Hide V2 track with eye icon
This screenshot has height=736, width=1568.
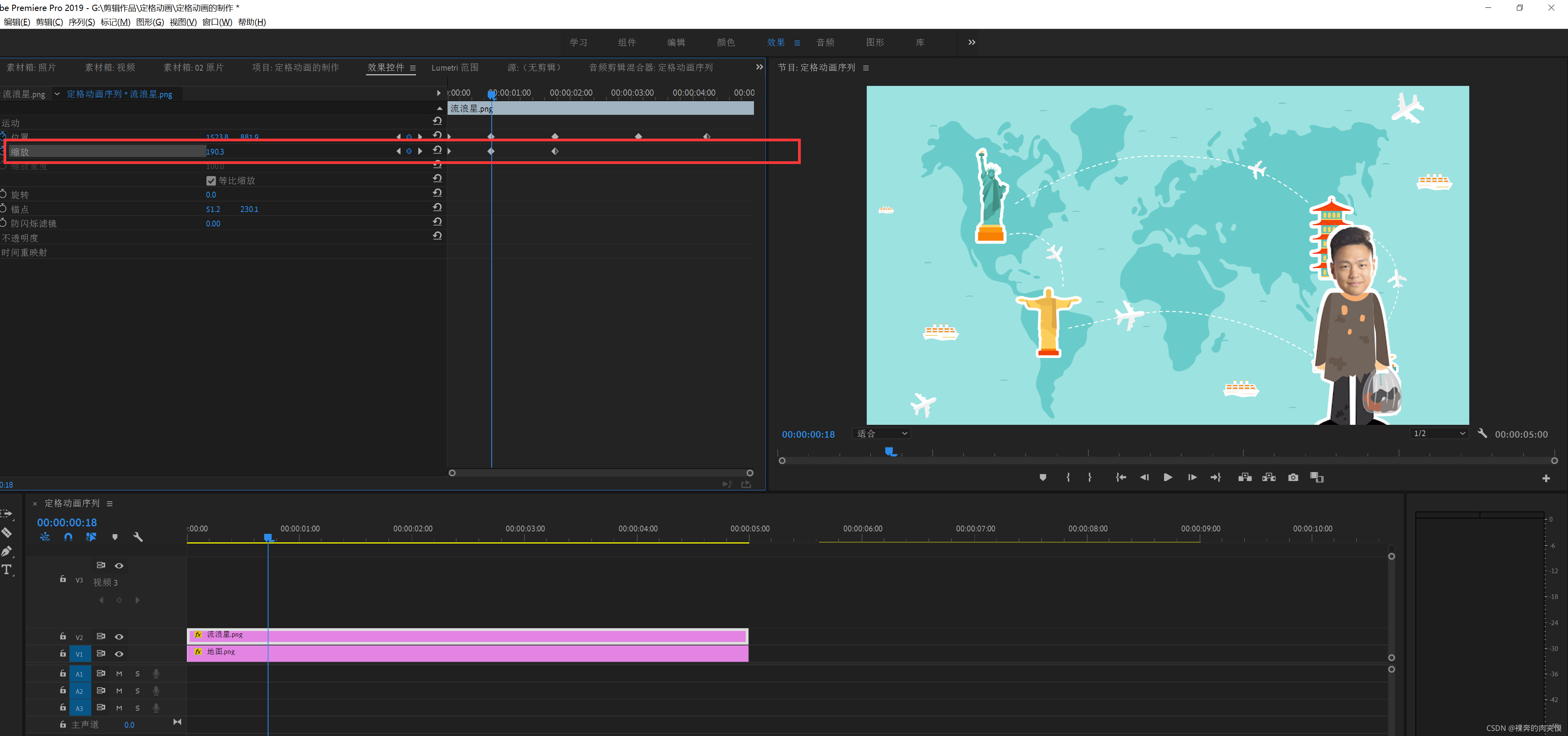119,636
